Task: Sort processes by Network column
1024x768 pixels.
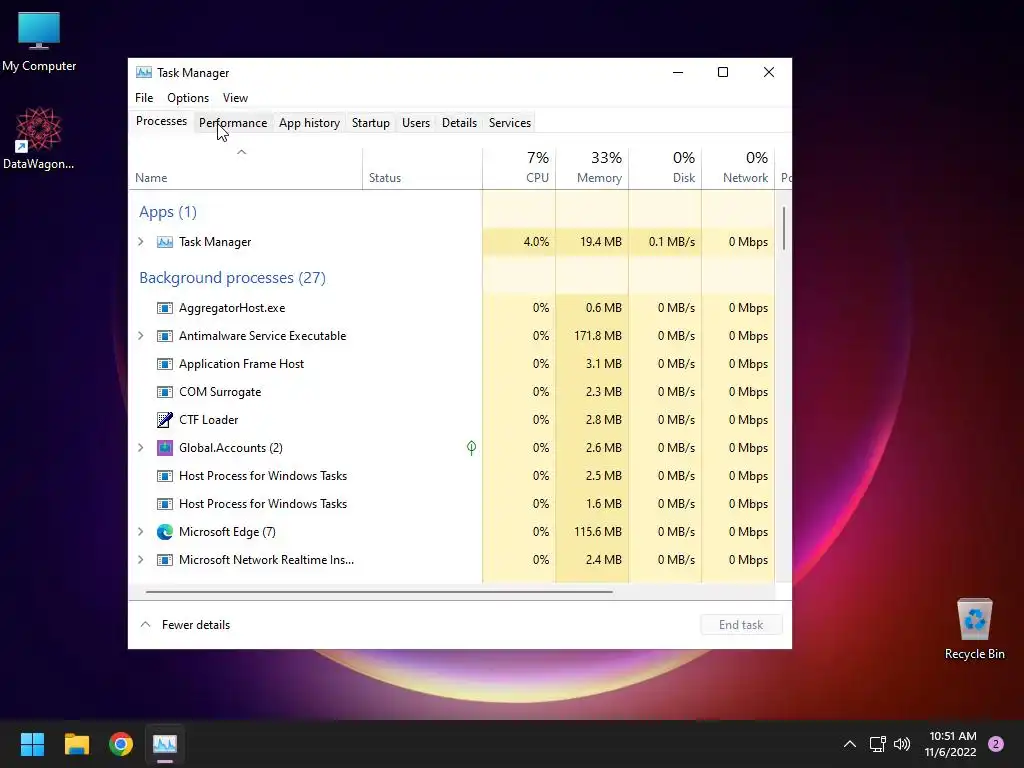Action: [739, 168]
